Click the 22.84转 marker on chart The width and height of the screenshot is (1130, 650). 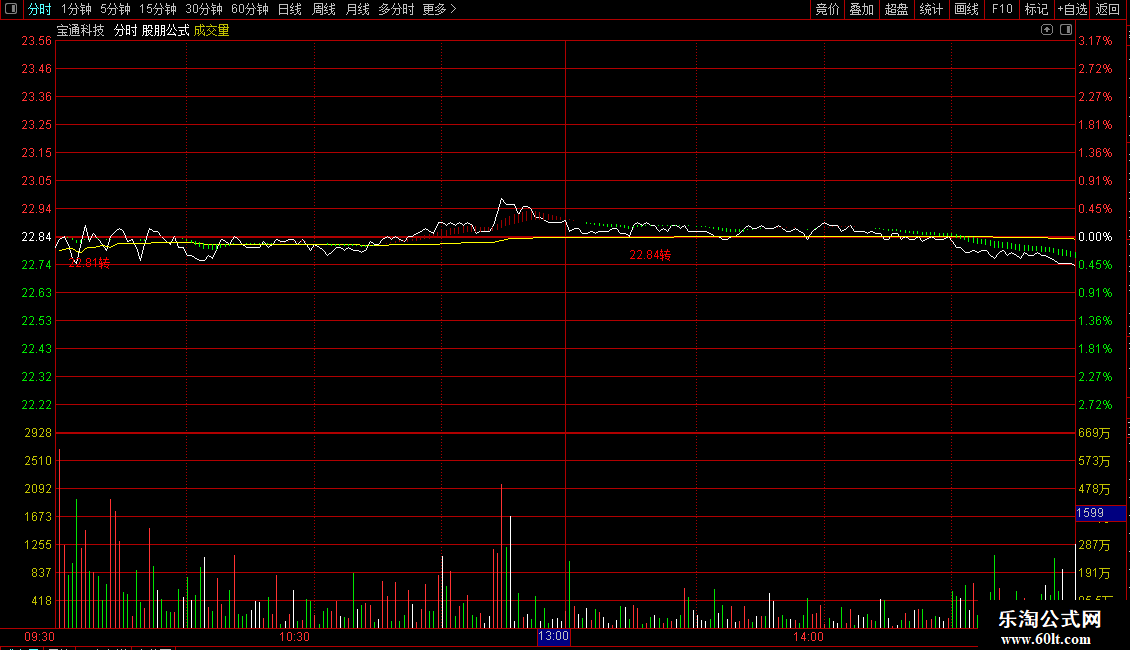coord(650,254)
